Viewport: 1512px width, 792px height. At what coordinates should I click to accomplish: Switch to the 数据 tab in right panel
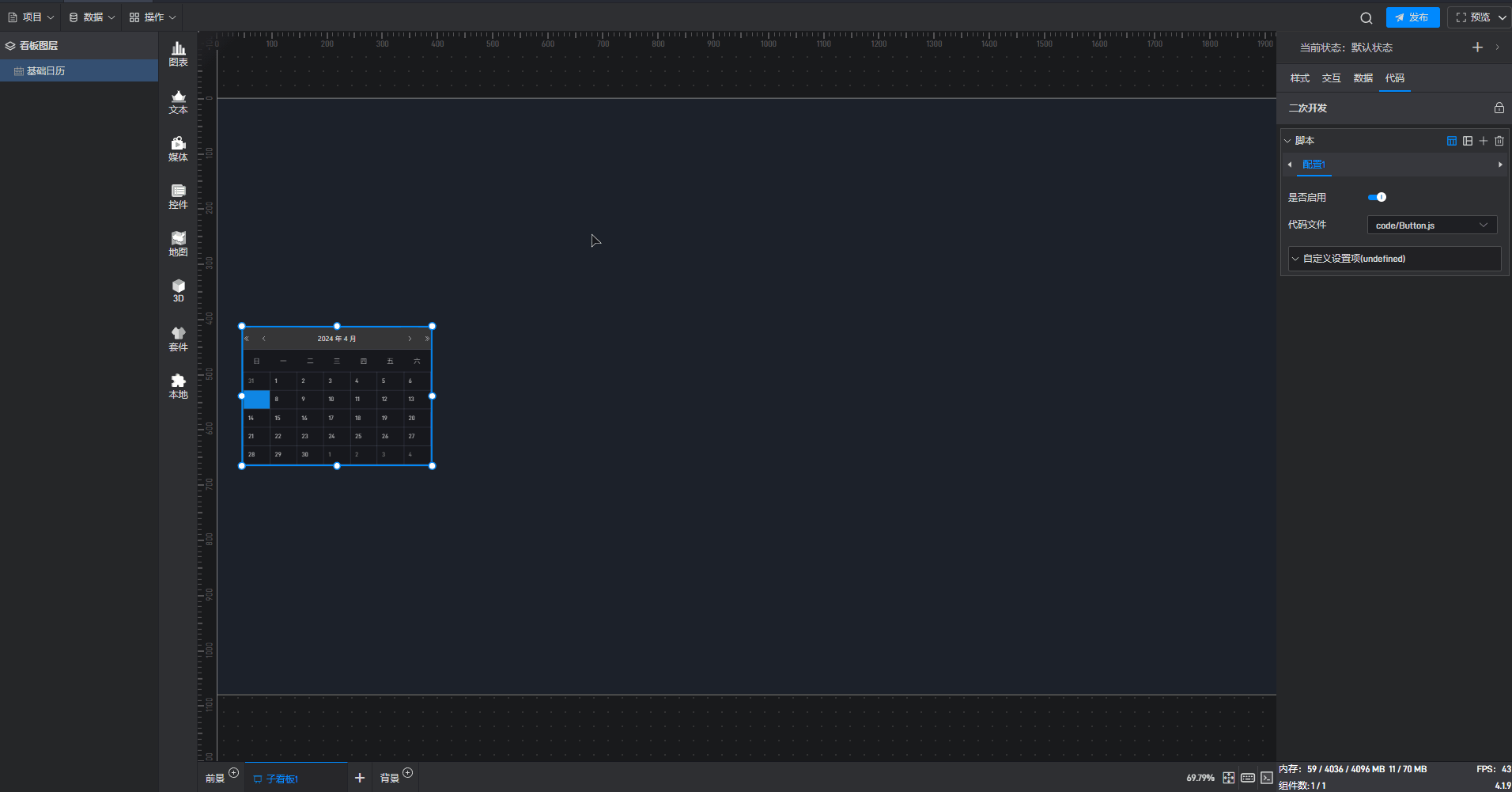[1363, 78]
